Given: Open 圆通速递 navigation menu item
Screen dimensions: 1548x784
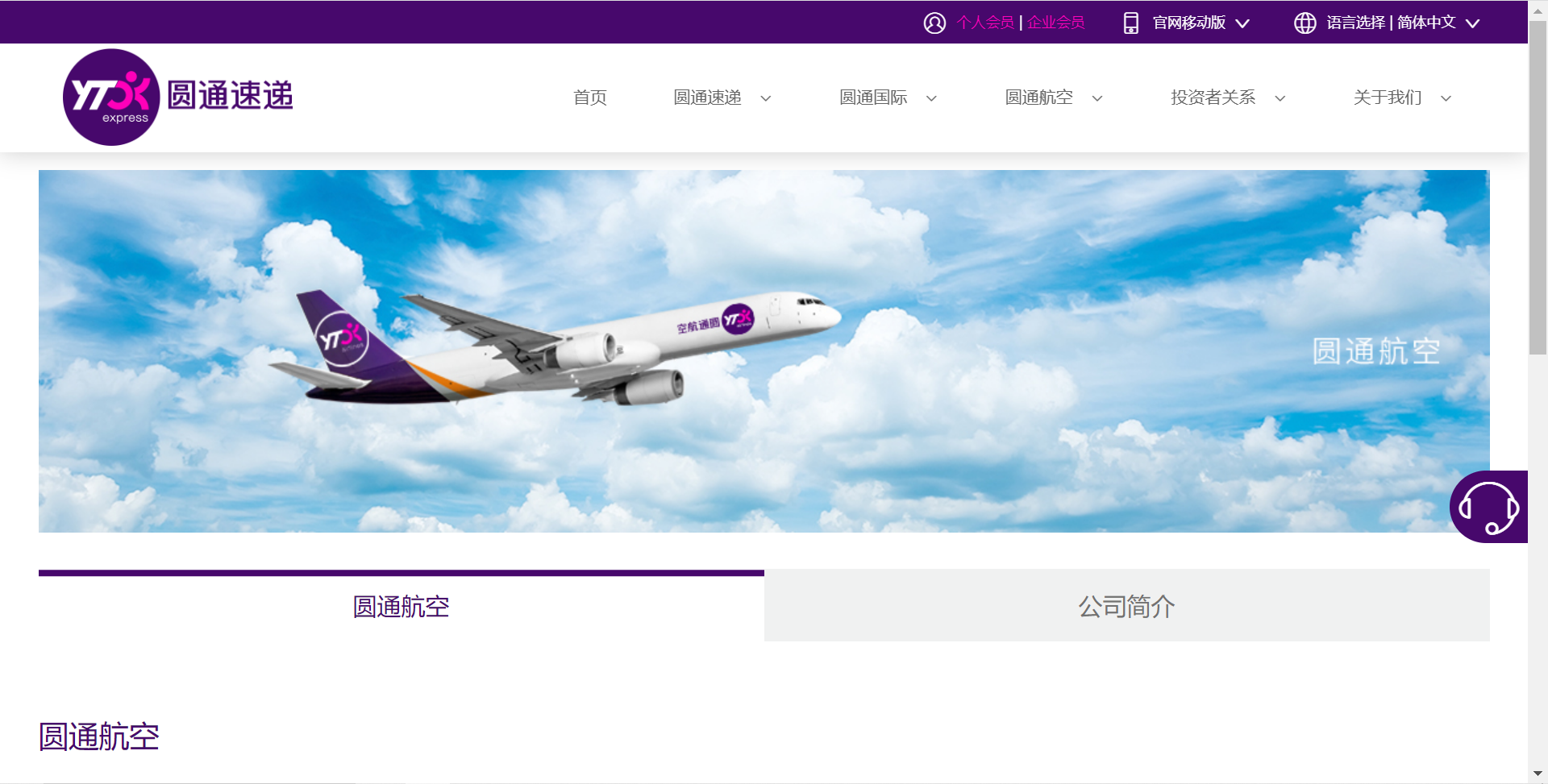Looking at the screenshot, I should click(707, 97).
